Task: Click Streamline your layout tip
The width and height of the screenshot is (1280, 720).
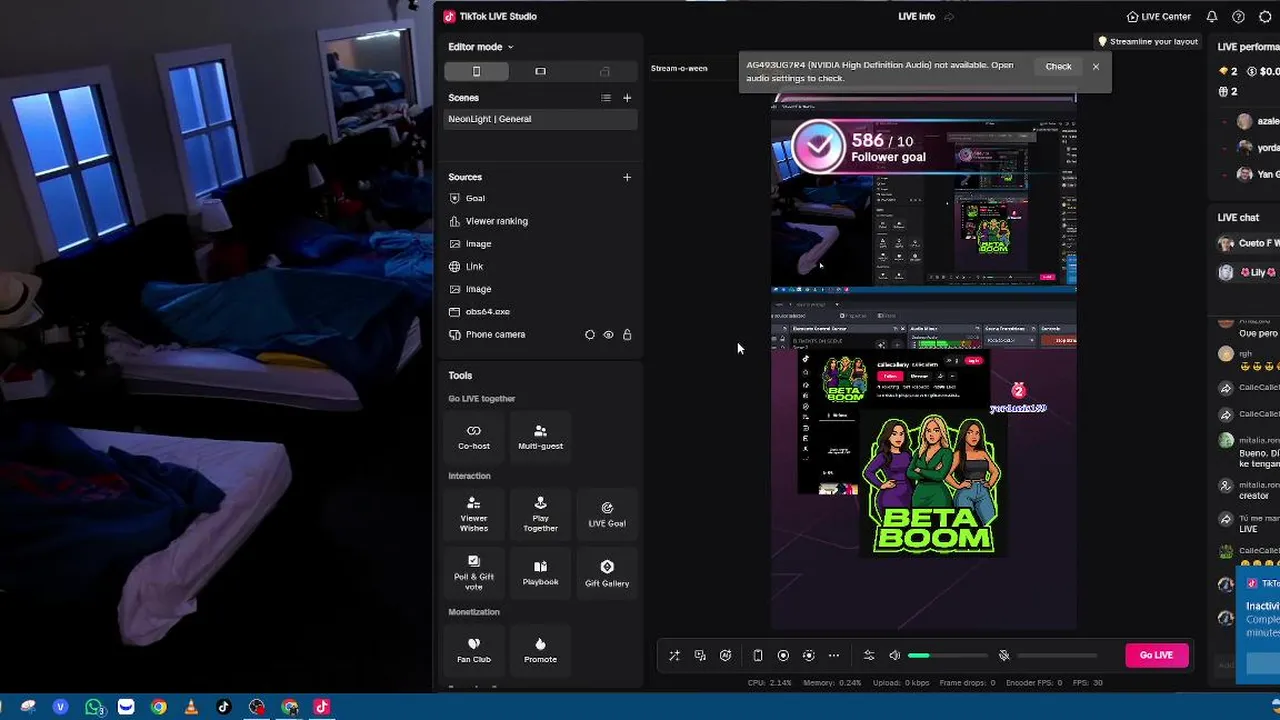Action: pos(1147,42)
